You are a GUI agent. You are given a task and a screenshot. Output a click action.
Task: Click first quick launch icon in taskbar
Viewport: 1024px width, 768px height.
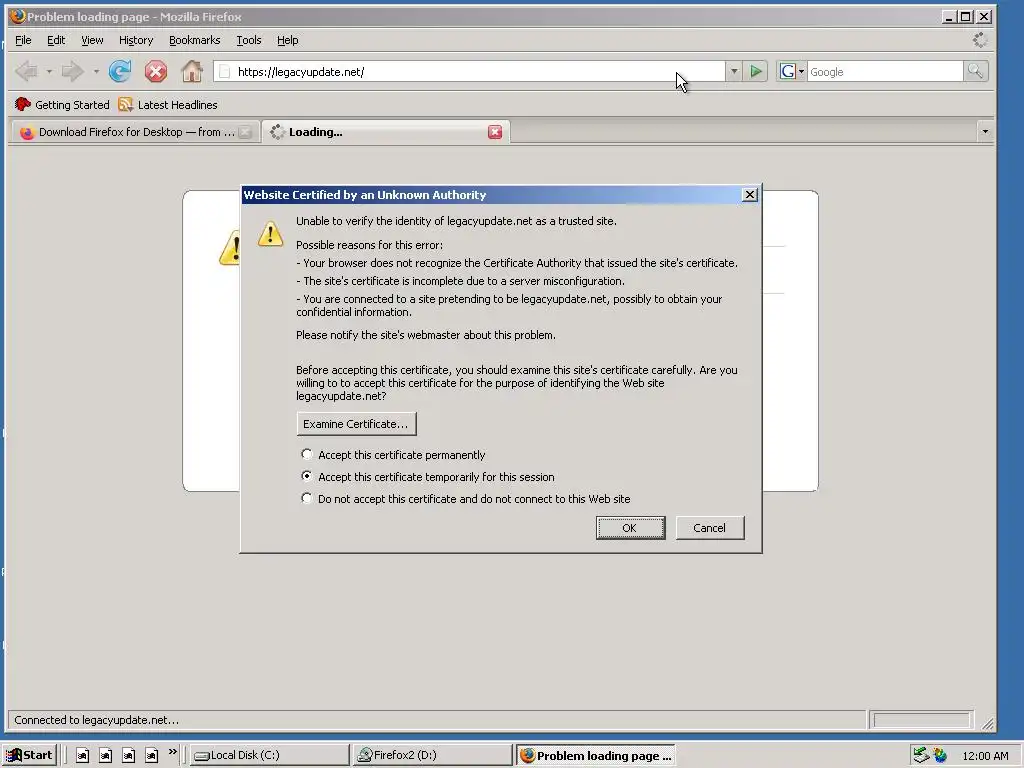[x=82, y=755]
